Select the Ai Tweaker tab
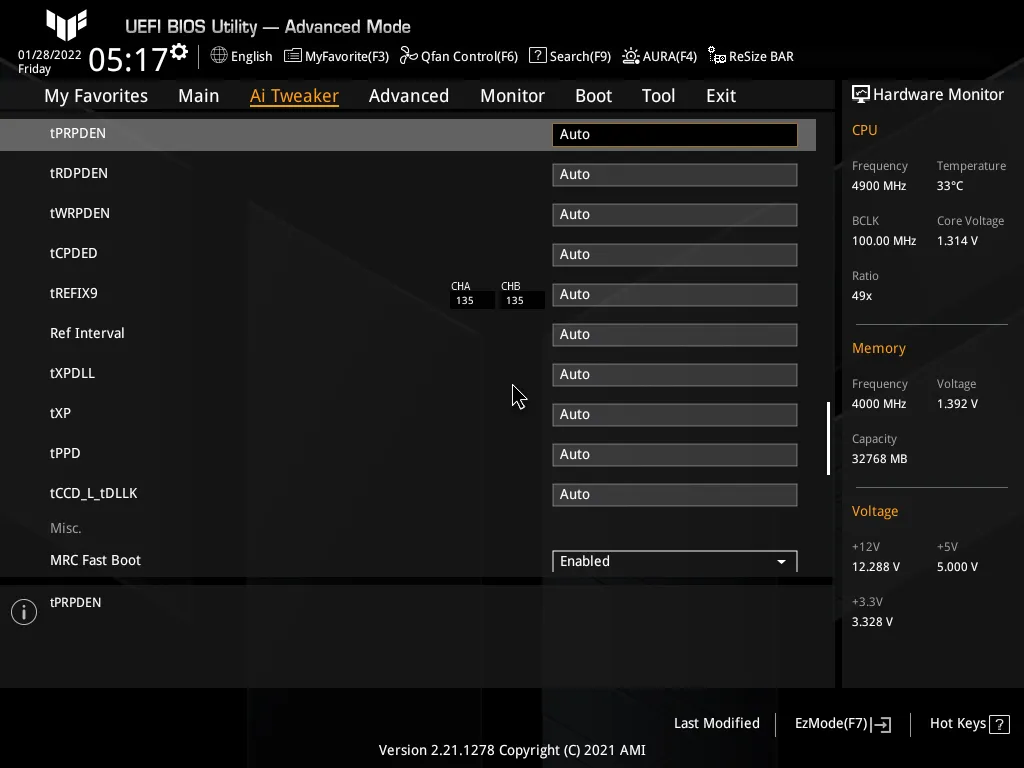 pos(294,96)
